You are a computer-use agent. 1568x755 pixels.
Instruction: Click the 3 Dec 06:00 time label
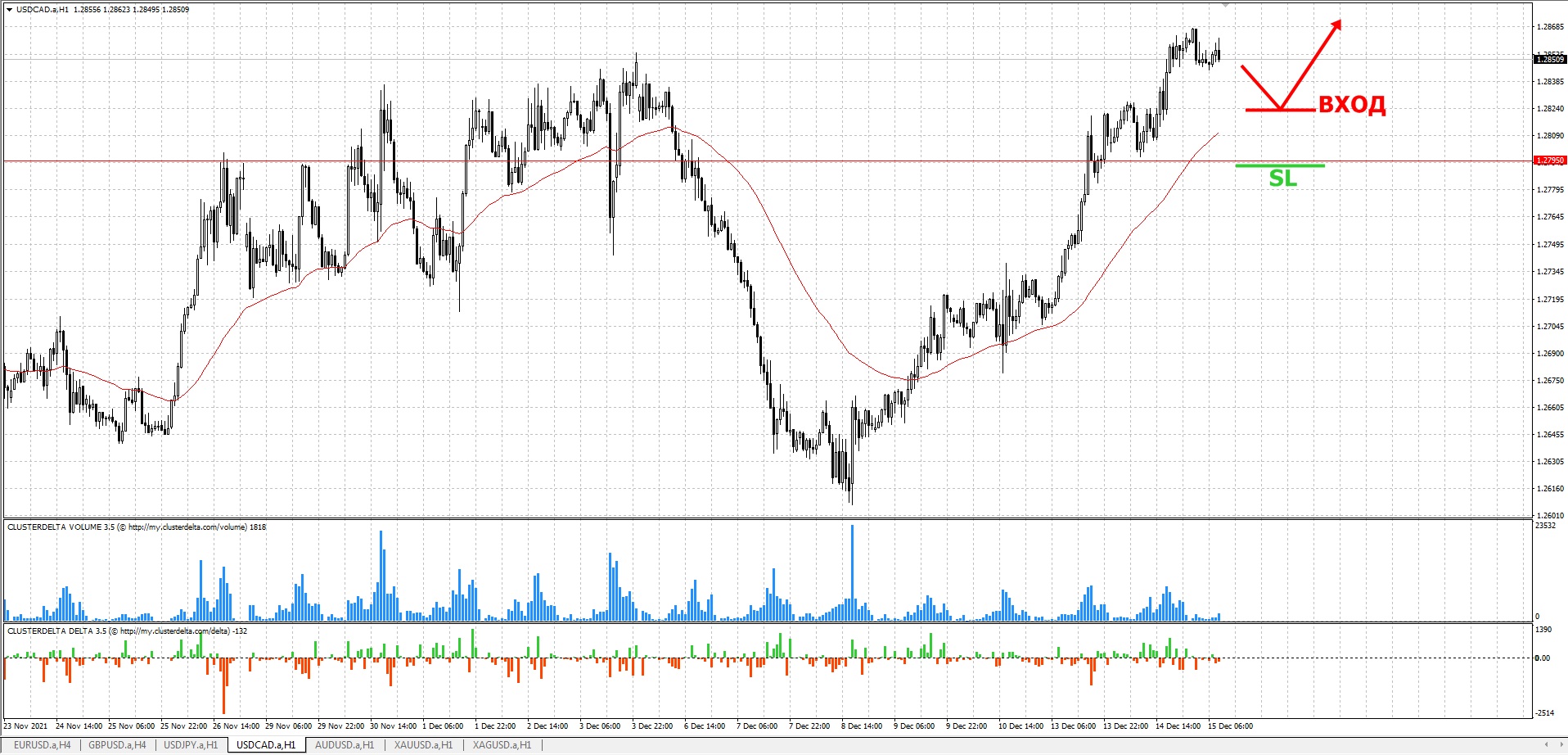pyautogui.click(x=600, y=726)
